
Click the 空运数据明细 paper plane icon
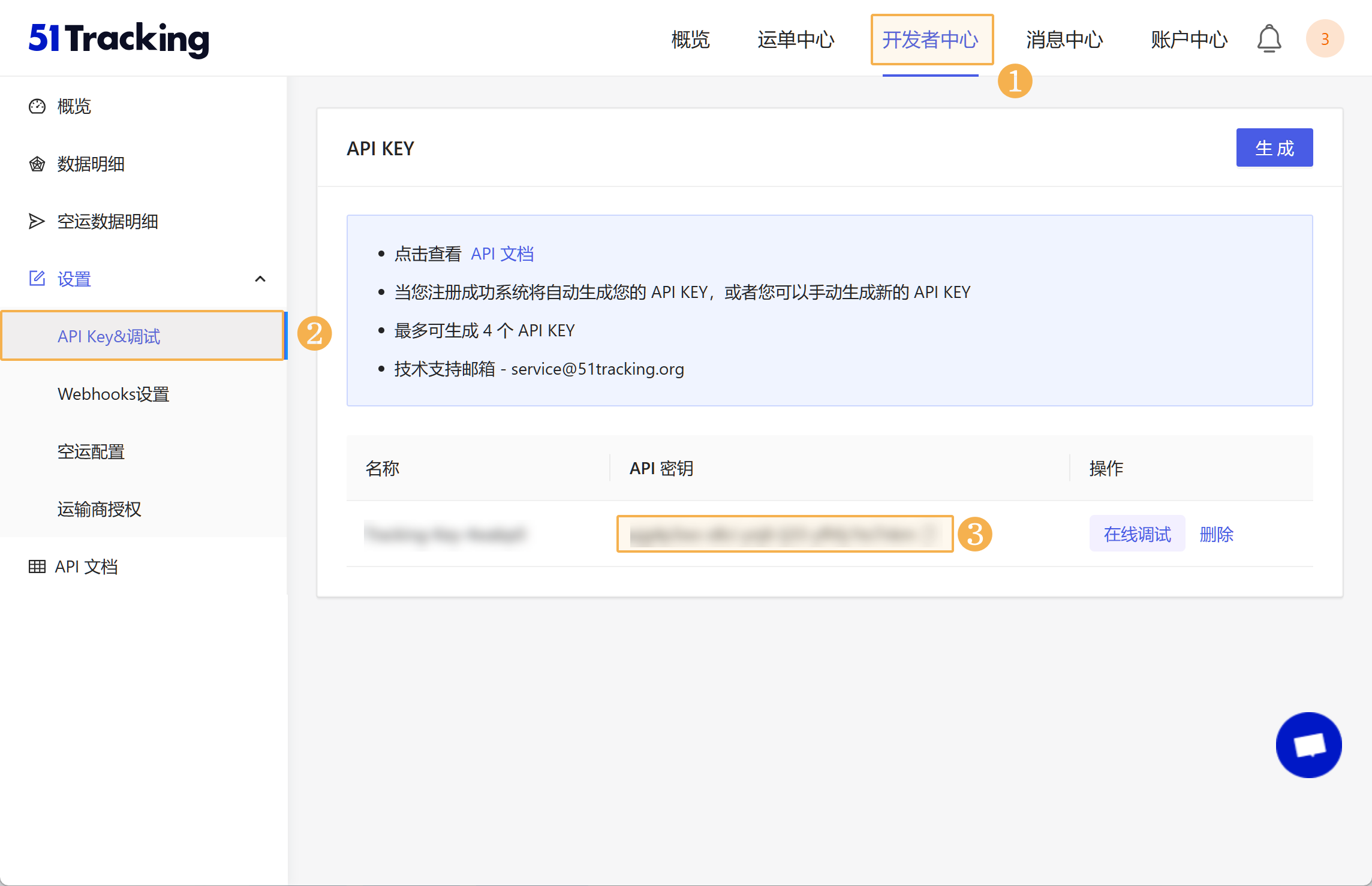point(37,221)
